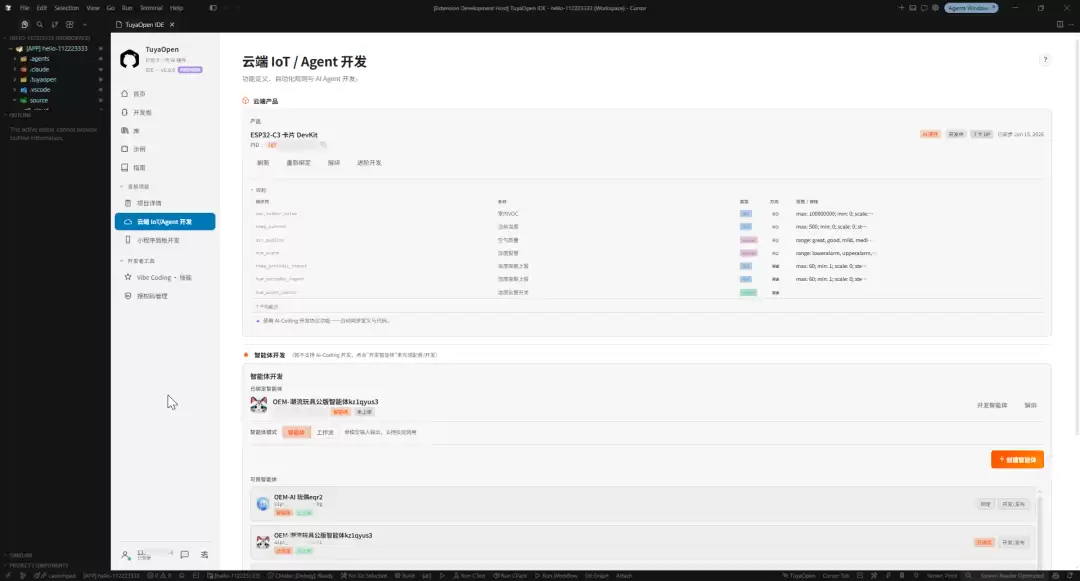This screenshot has width=1080, height=581.
Task: Open the Help menu
Action: 176,8
